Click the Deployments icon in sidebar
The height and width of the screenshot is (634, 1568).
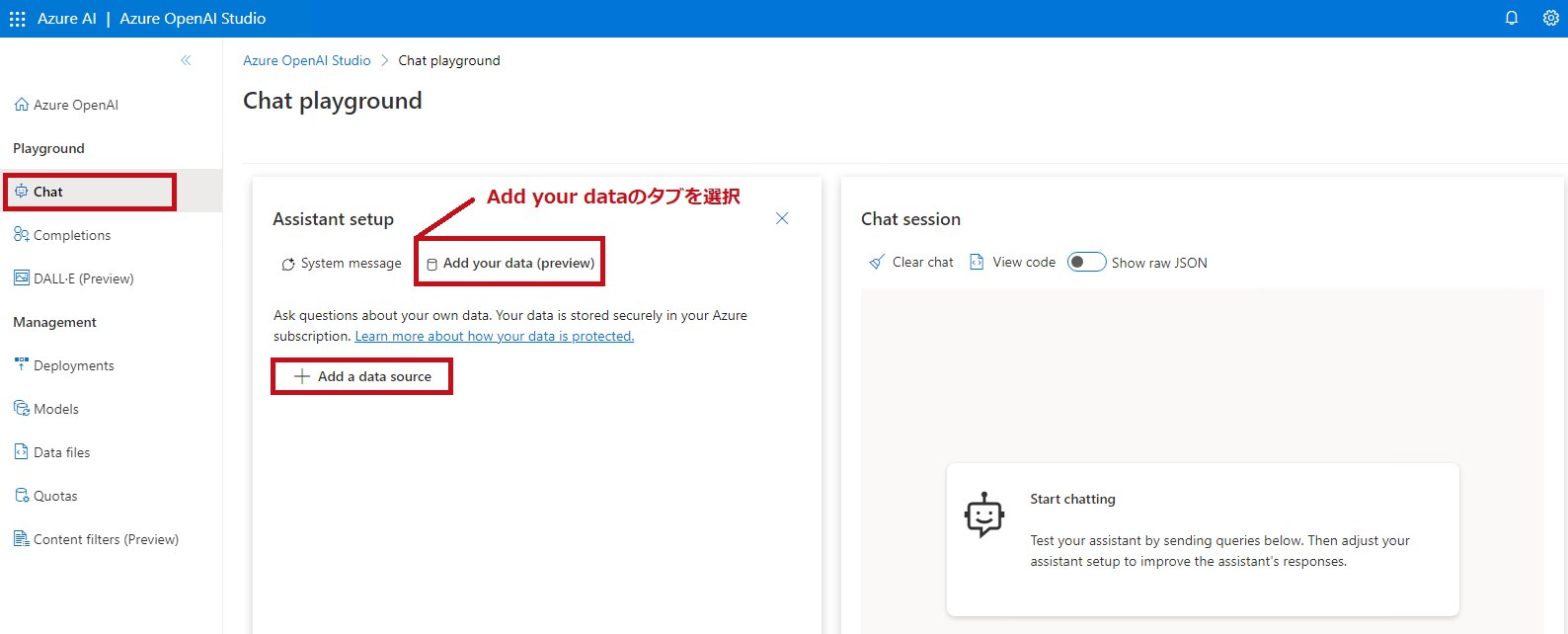coord(22,365)
